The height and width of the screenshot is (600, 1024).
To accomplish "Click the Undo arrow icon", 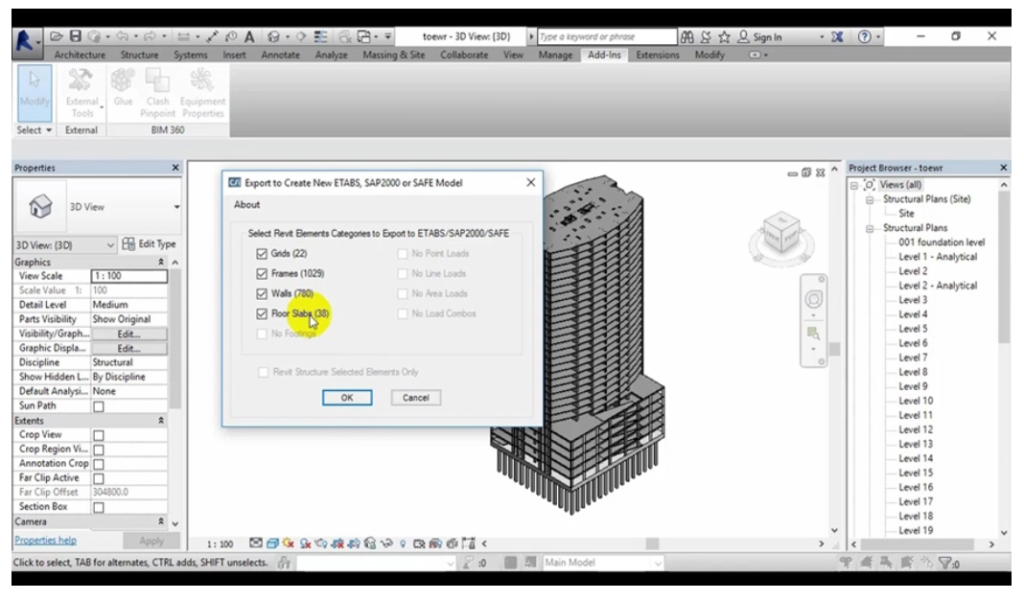I will [122, 37].
